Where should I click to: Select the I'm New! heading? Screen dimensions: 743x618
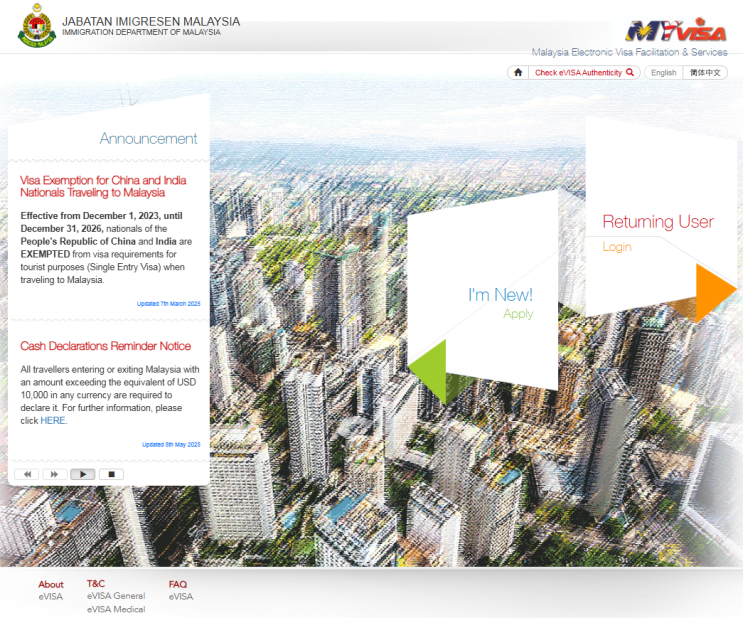500,295
